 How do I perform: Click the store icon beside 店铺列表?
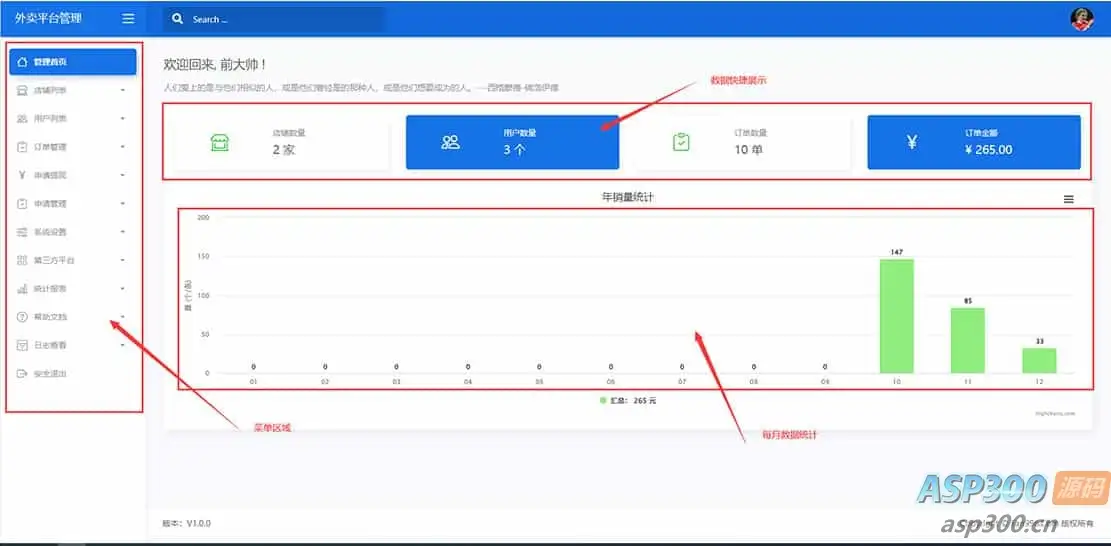[22, 91]
